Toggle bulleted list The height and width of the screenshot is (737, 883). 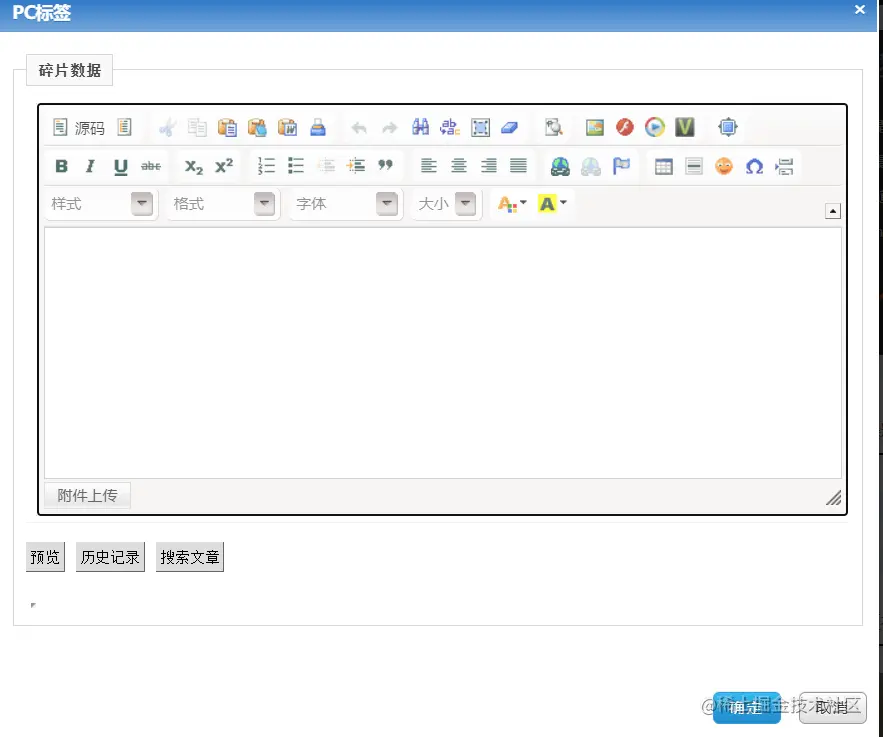296,166
